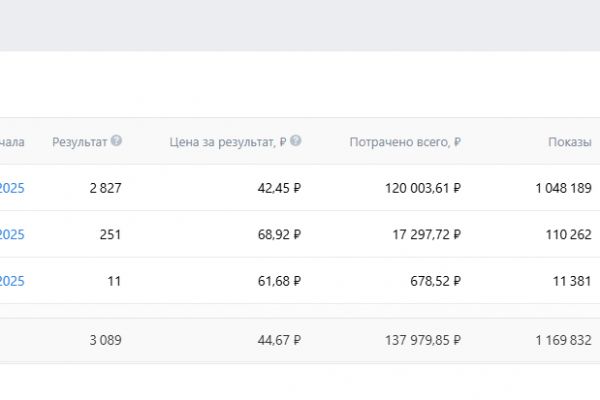Viewport: 600px width, 400px height.
Task: Click the 68,92 ₽ price cell
Action: pyautogui.click(x=278, y=235)
